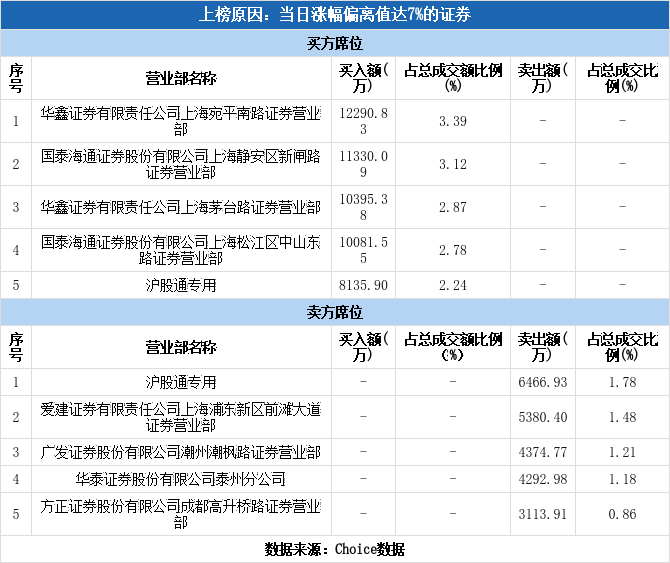670x563 pixels.
Task: Click '序号' header in buyer table
Action: point(16,78)
